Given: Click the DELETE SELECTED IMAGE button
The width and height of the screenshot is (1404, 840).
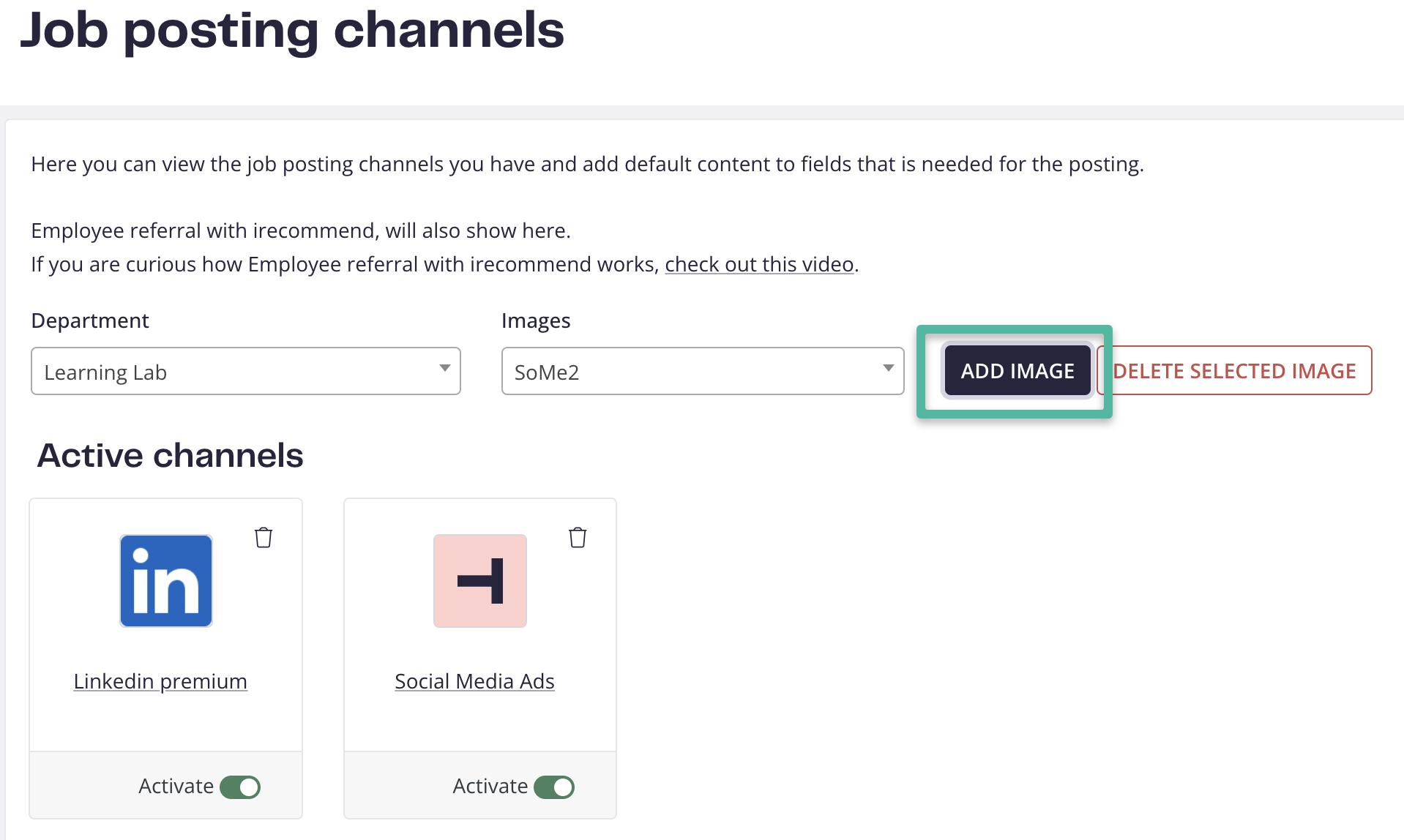Looking at the screenshot, I should (x=1234, y=371).
